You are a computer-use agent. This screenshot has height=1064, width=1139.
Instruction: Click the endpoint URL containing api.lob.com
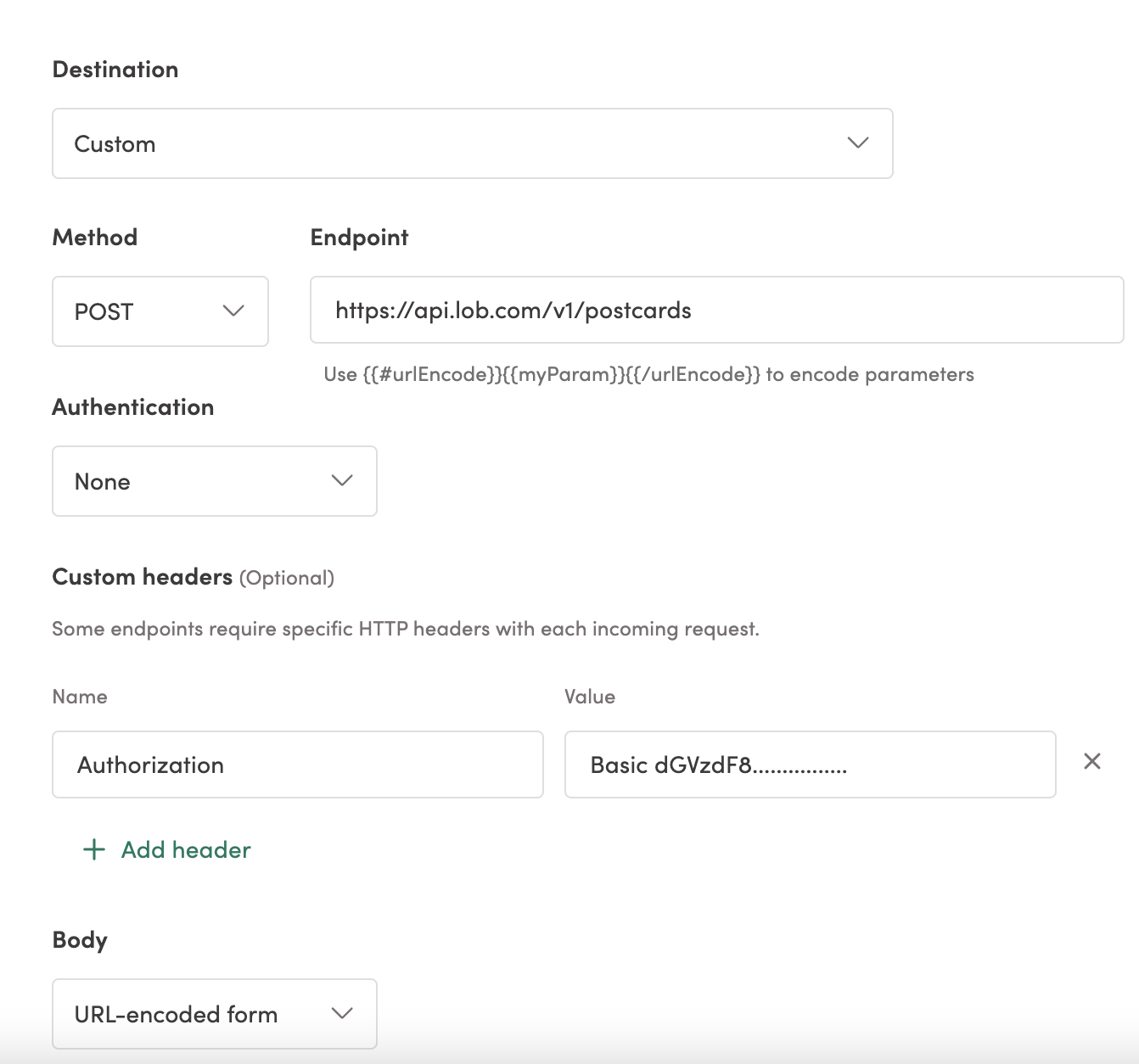(717, 311)
